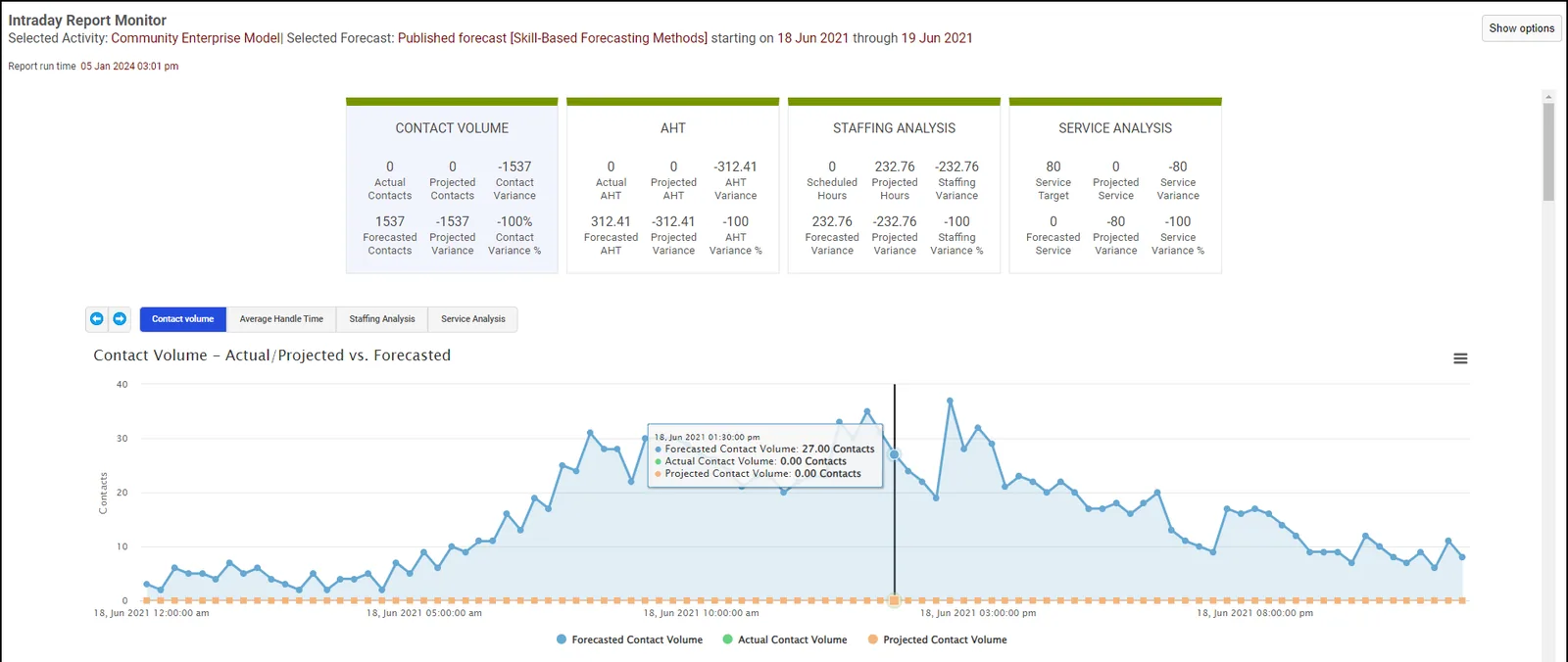Click the right arrow navigation icon
The image size is (1568, 662).
(120, 318)
